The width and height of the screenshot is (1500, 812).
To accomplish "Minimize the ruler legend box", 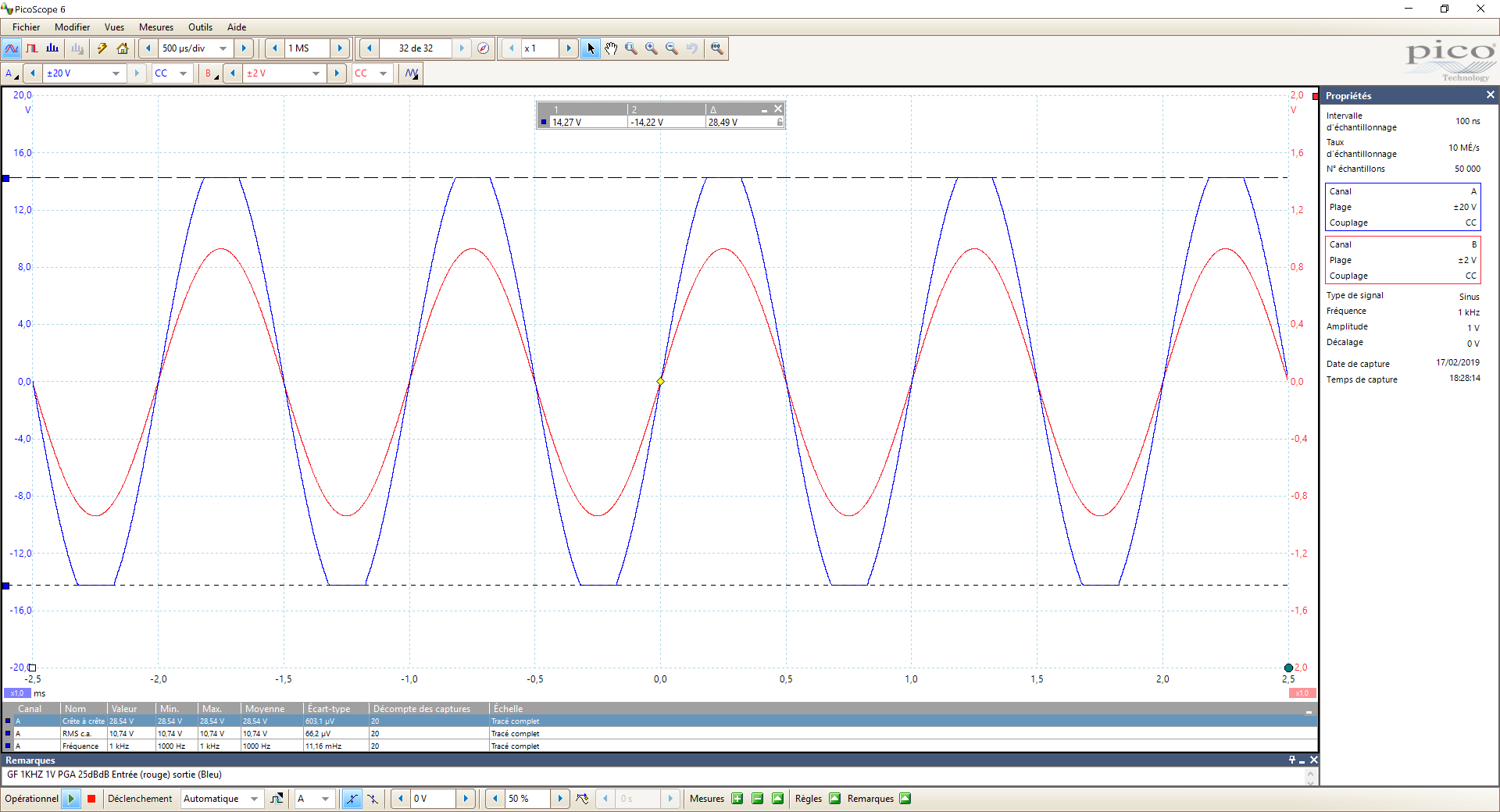I will click(764, 109).
